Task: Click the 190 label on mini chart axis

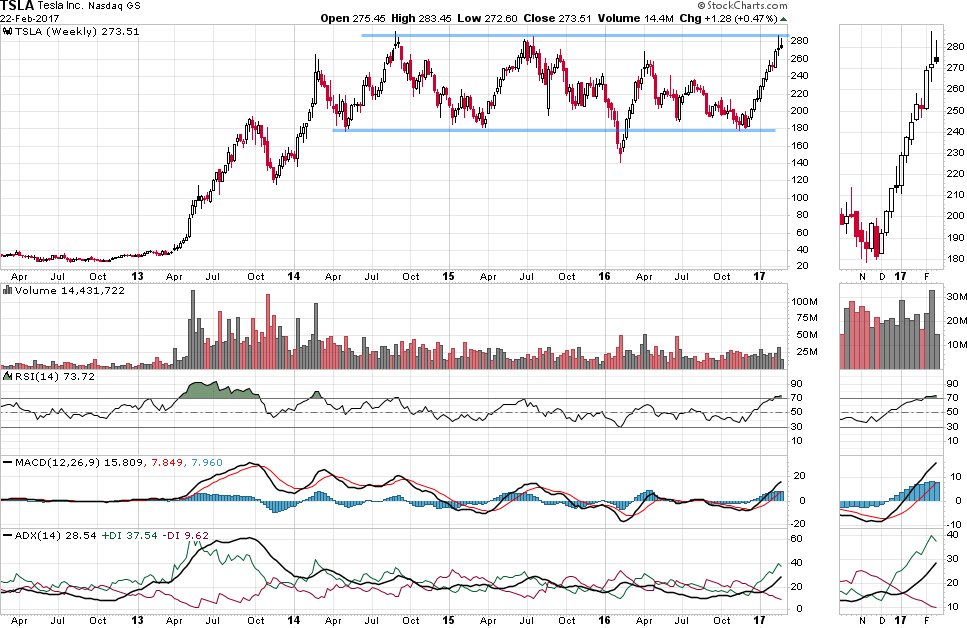Action: click(x=955, y=238)
